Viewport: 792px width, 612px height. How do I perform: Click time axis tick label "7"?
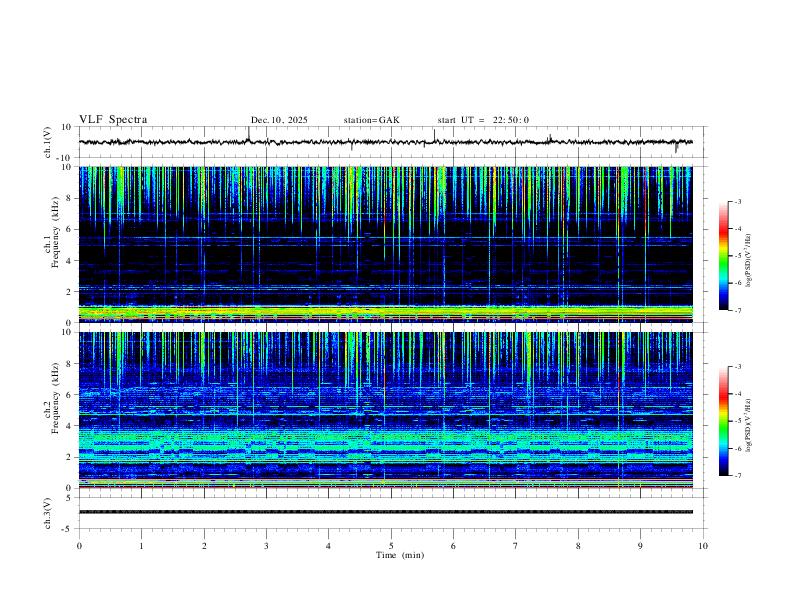click(x=516, y=546)
